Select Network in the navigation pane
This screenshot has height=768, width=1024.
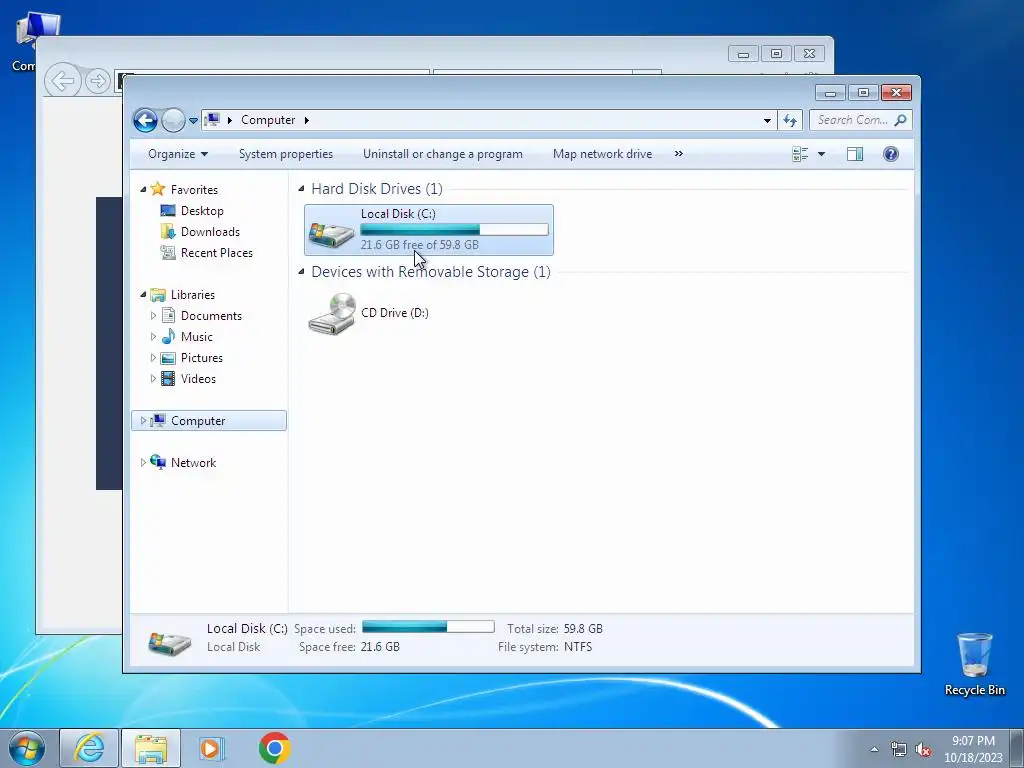(193, 462)
